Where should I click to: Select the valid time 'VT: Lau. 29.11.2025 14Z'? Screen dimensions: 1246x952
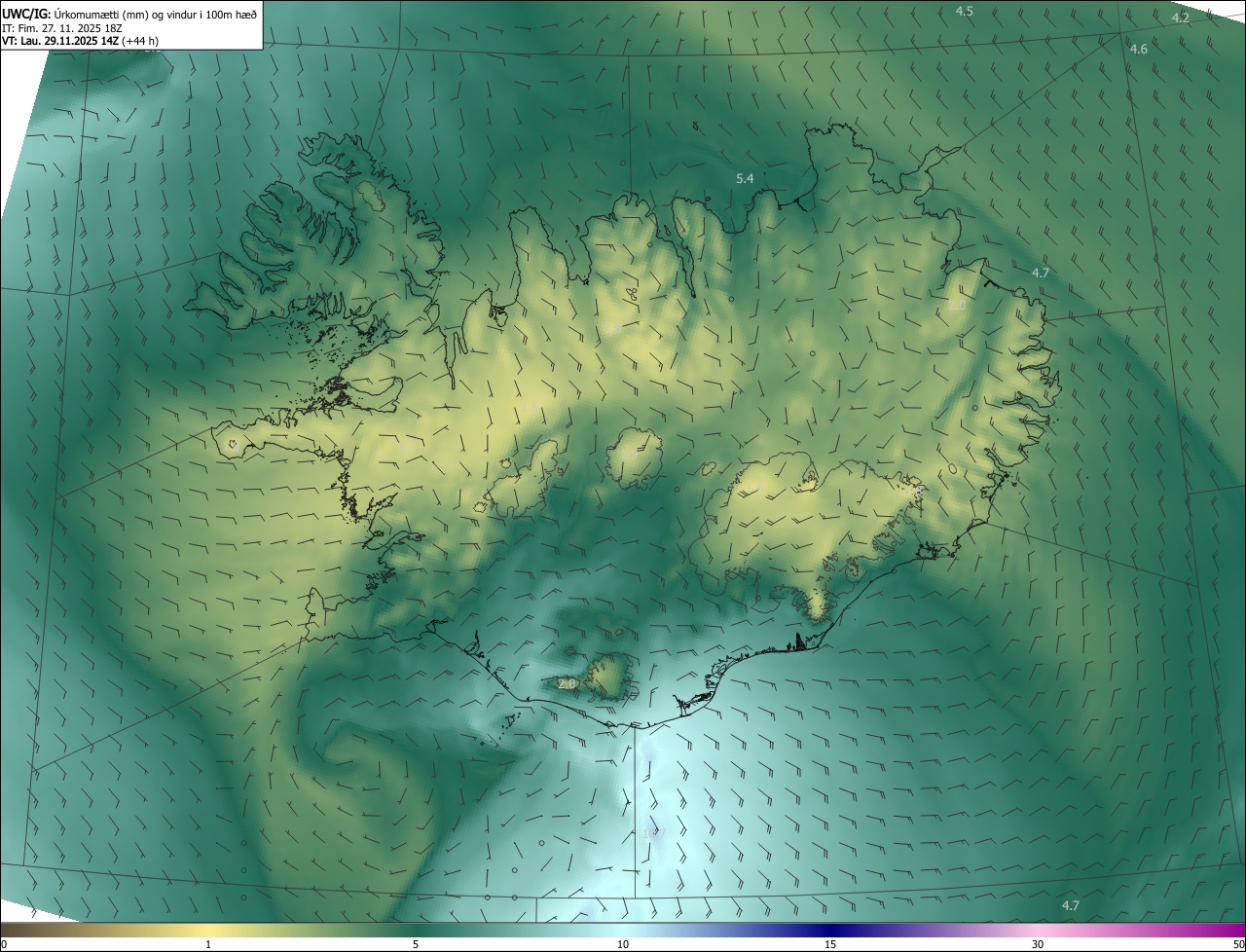click(62, 41)
